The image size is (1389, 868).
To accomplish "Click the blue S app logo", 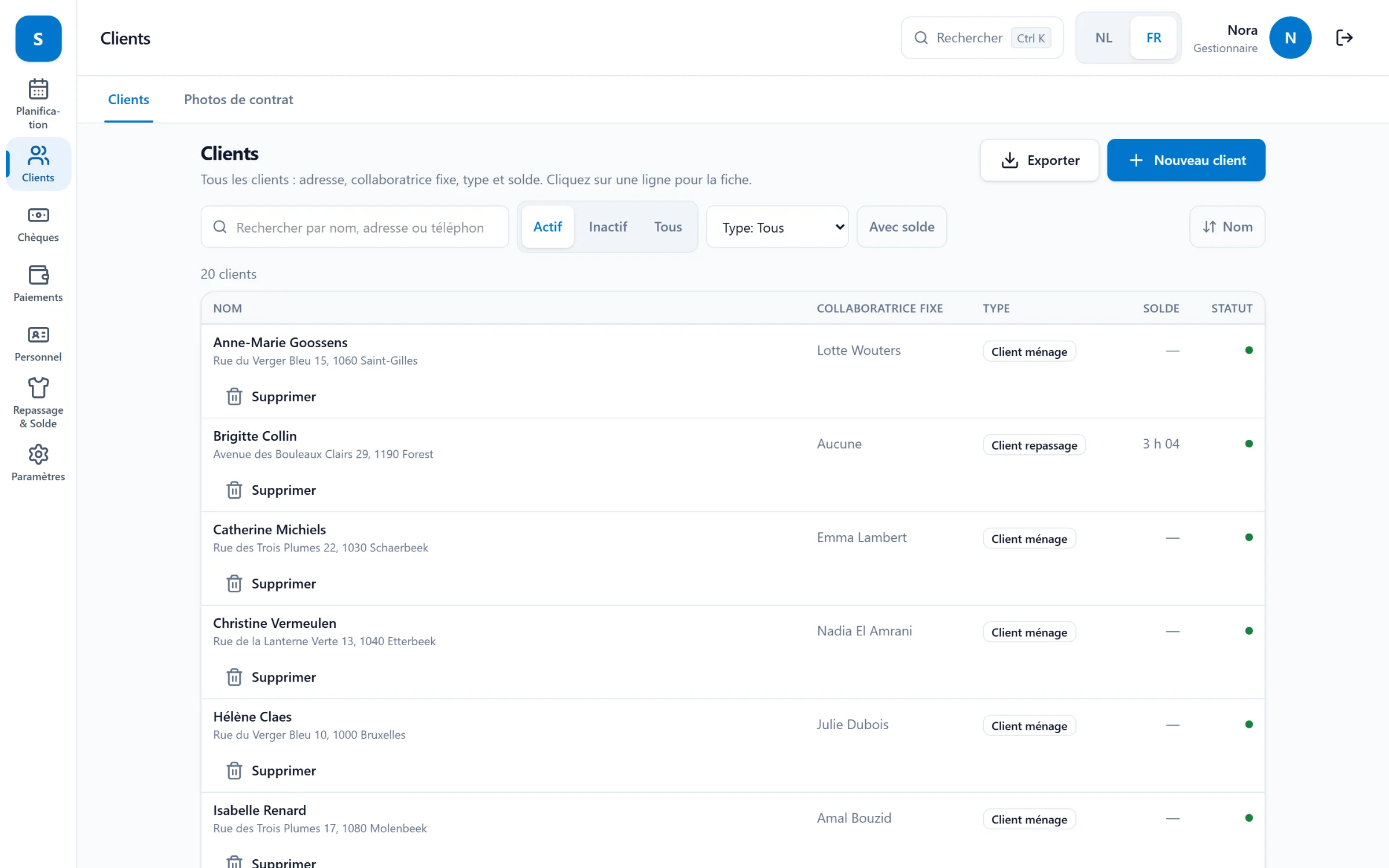I will pos(38,38).
